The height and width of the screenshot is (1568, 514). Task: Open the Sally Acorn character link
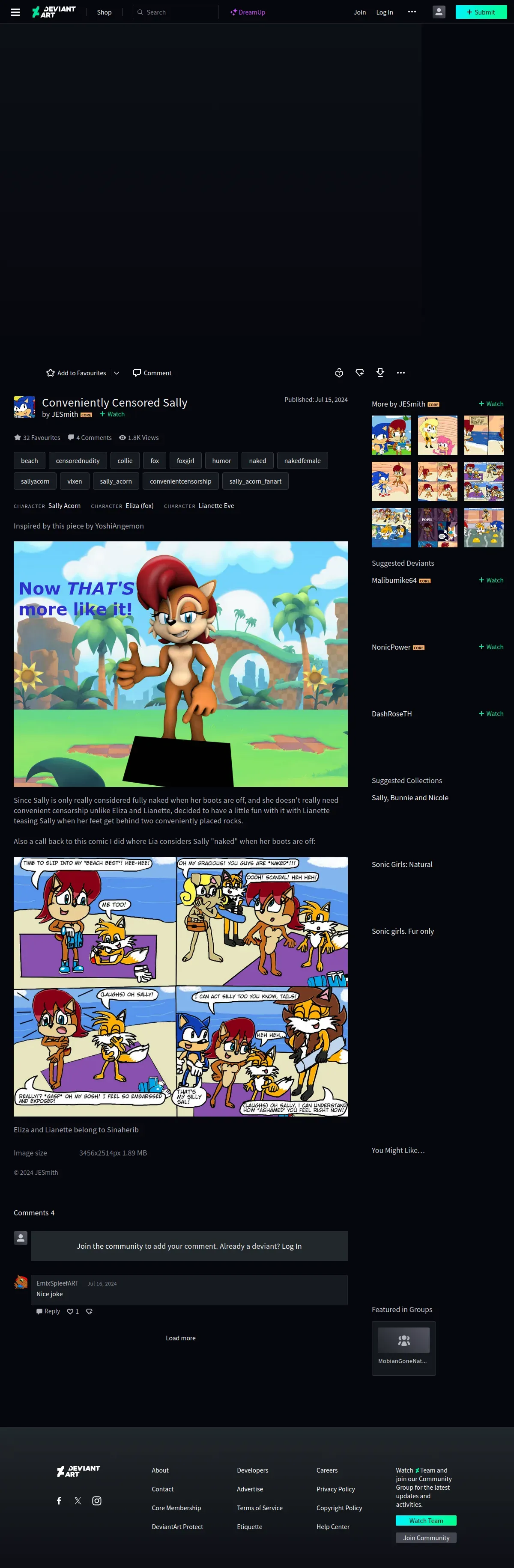click(x=64, y=506)
